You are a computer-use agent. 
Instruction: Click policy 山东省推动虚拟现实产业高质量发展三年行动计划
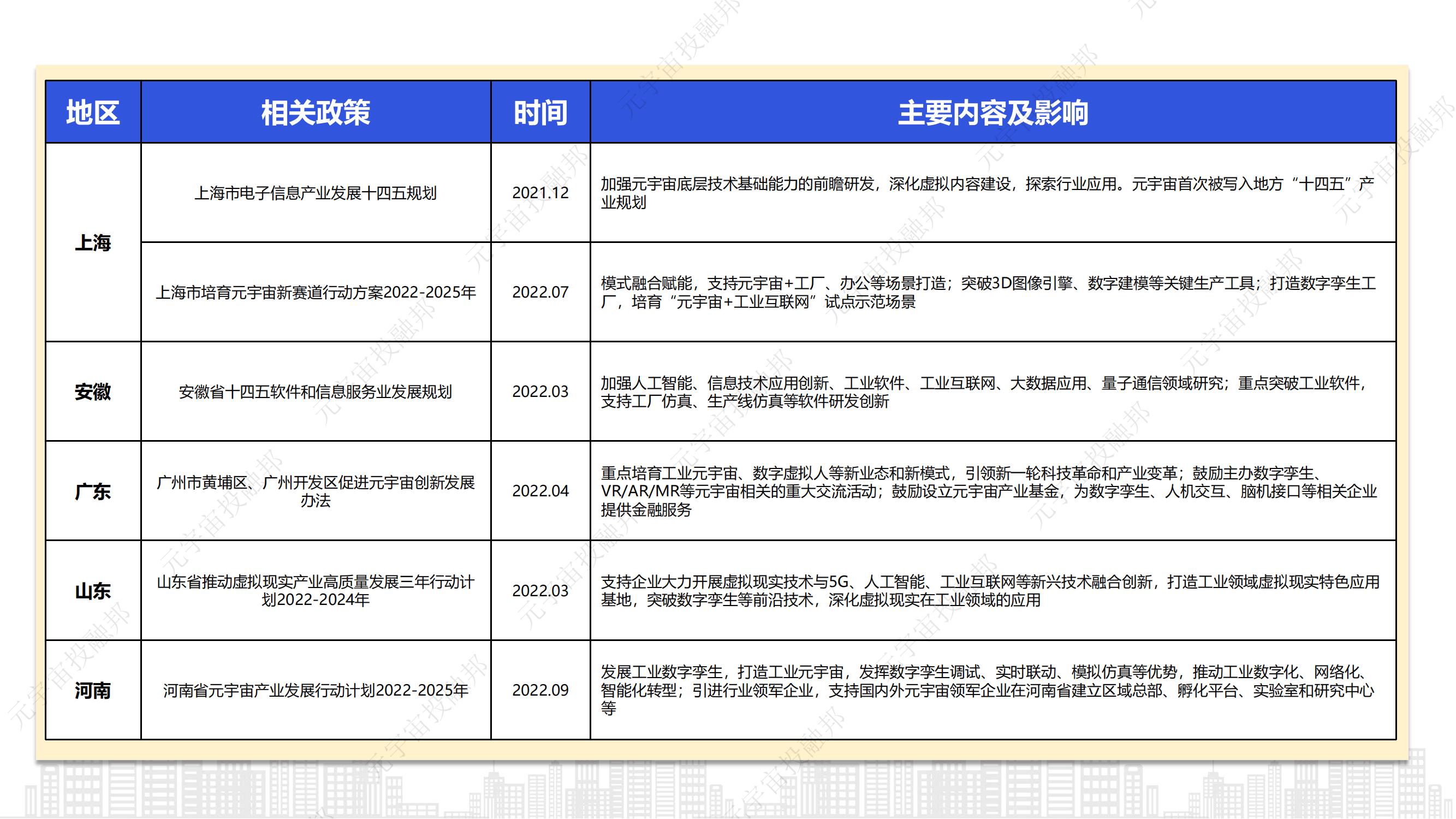tap(316, 591)
